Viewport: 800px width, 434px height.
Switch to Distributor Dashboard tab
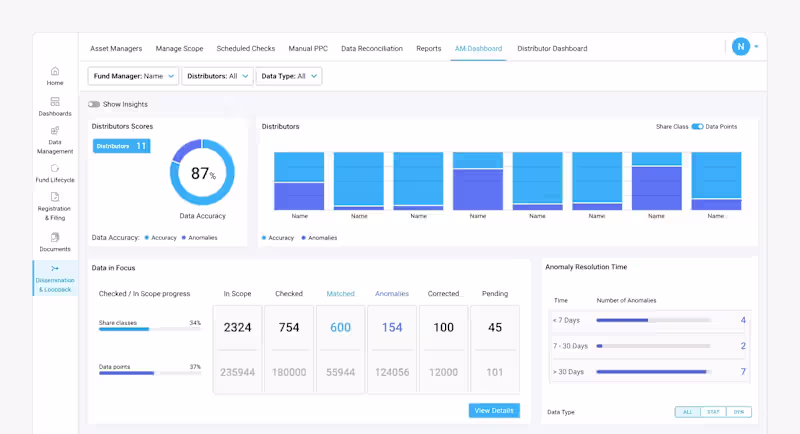pos(552,48)
